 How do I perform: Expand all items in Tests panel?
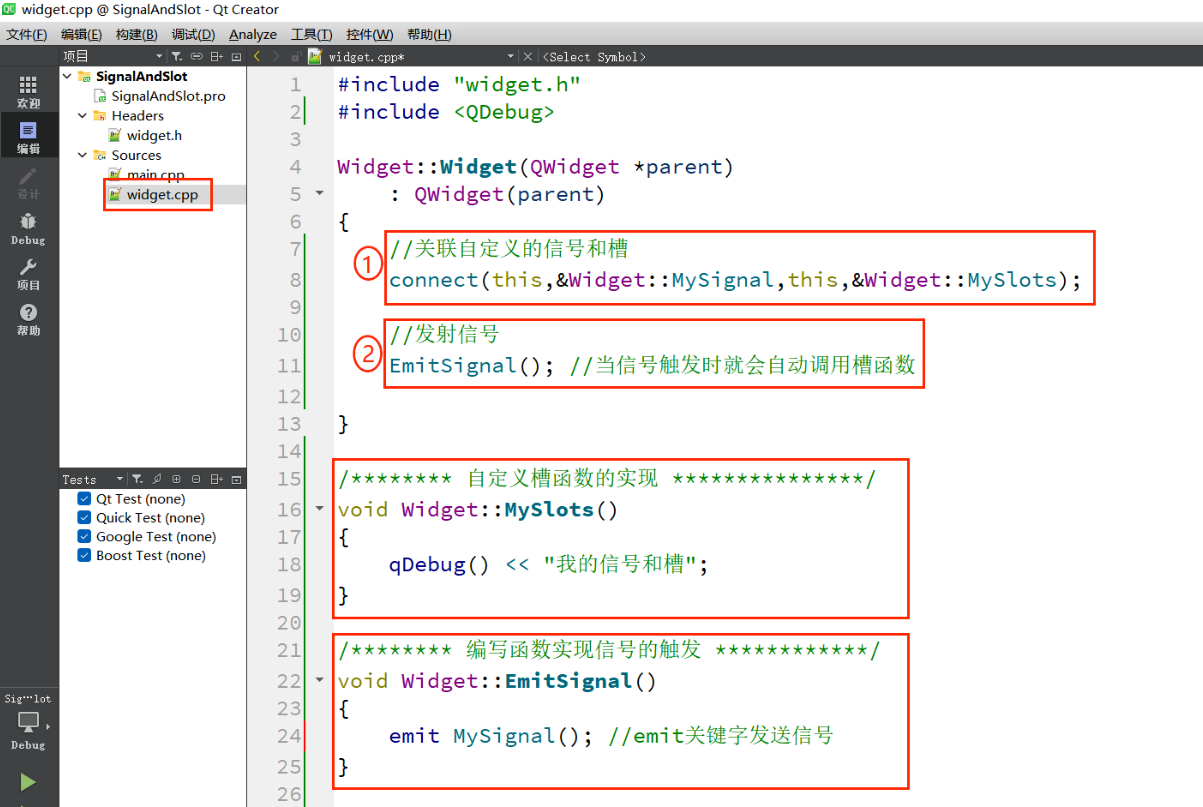coord(176,479)
